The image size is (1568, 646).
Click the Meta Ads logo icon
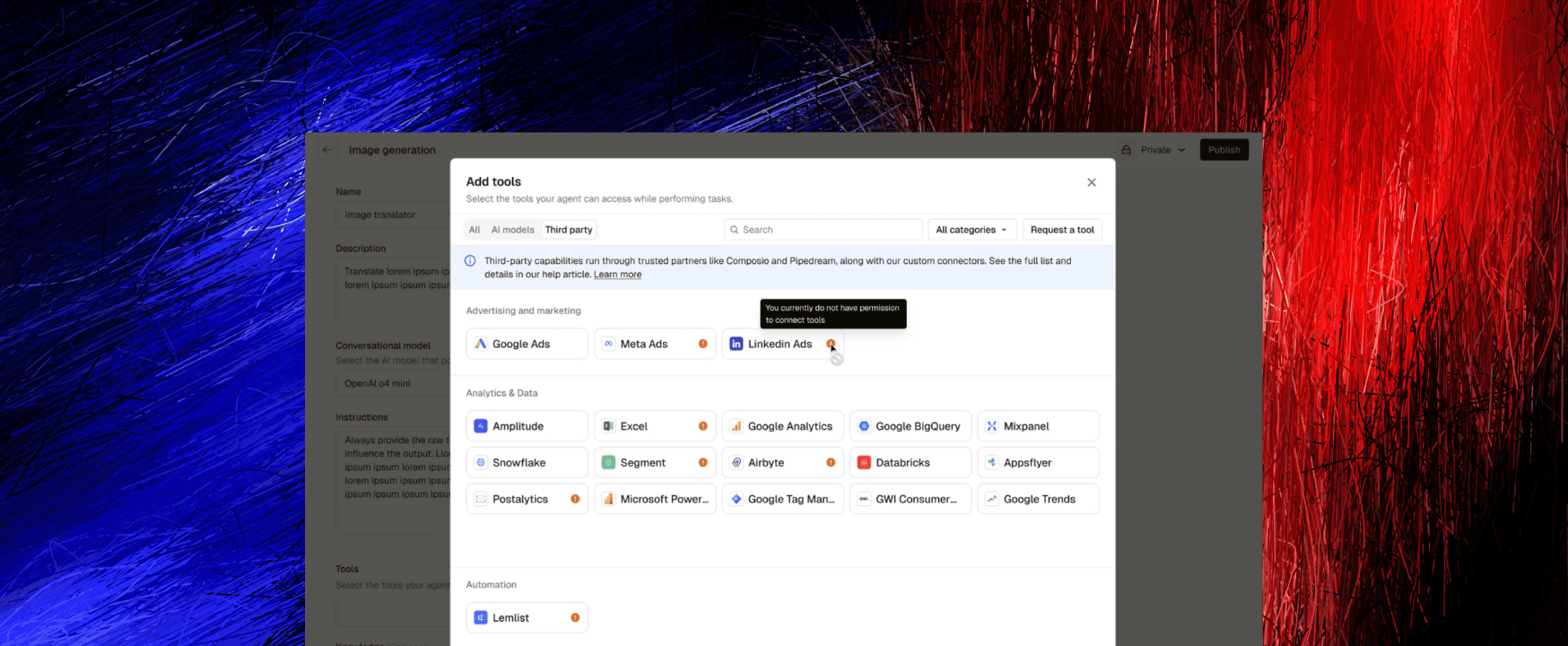(608, 344)
